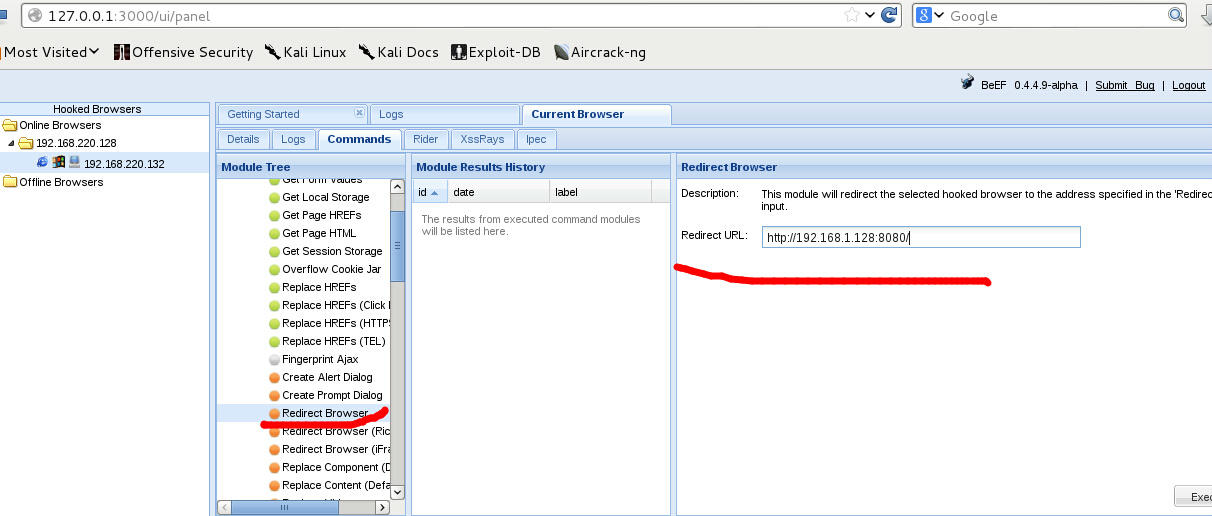Open the search engine selector dropdown
Screen dimensions: 1212x516
931,15
